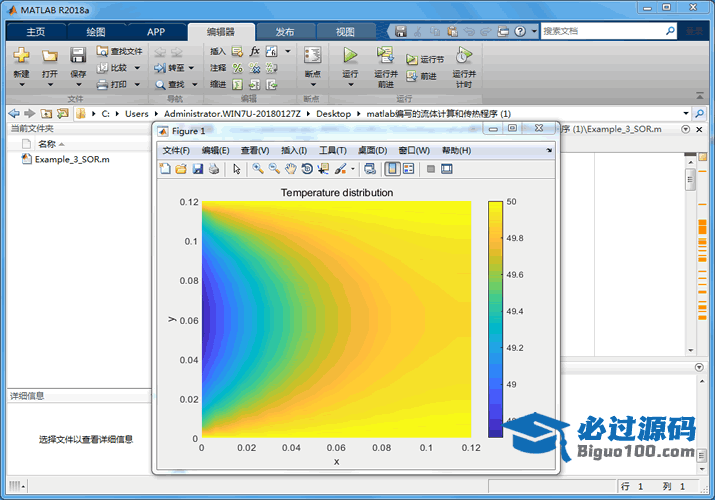The width and height of the screenshot is (715, 500).
Task: Select the rotate 3D tool
Action: click(x=307, y=169)
